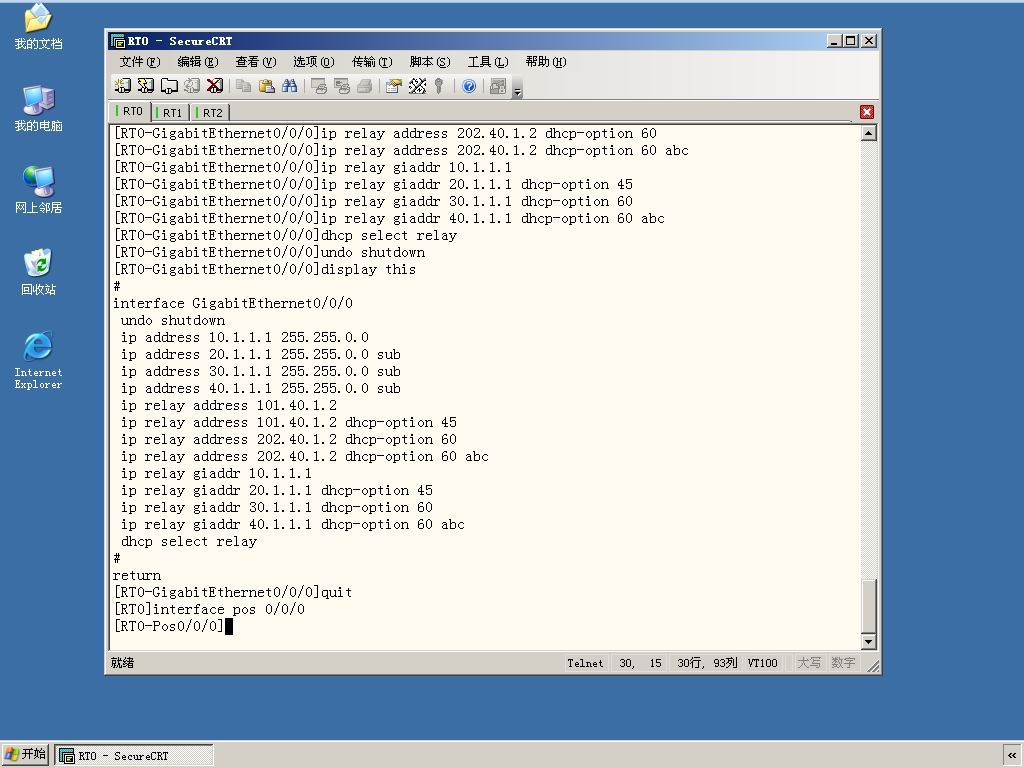This screenshot has height=768, width=1024.
Task: Switch to the RT1 session tab
Action: click(x=171, y=113)
